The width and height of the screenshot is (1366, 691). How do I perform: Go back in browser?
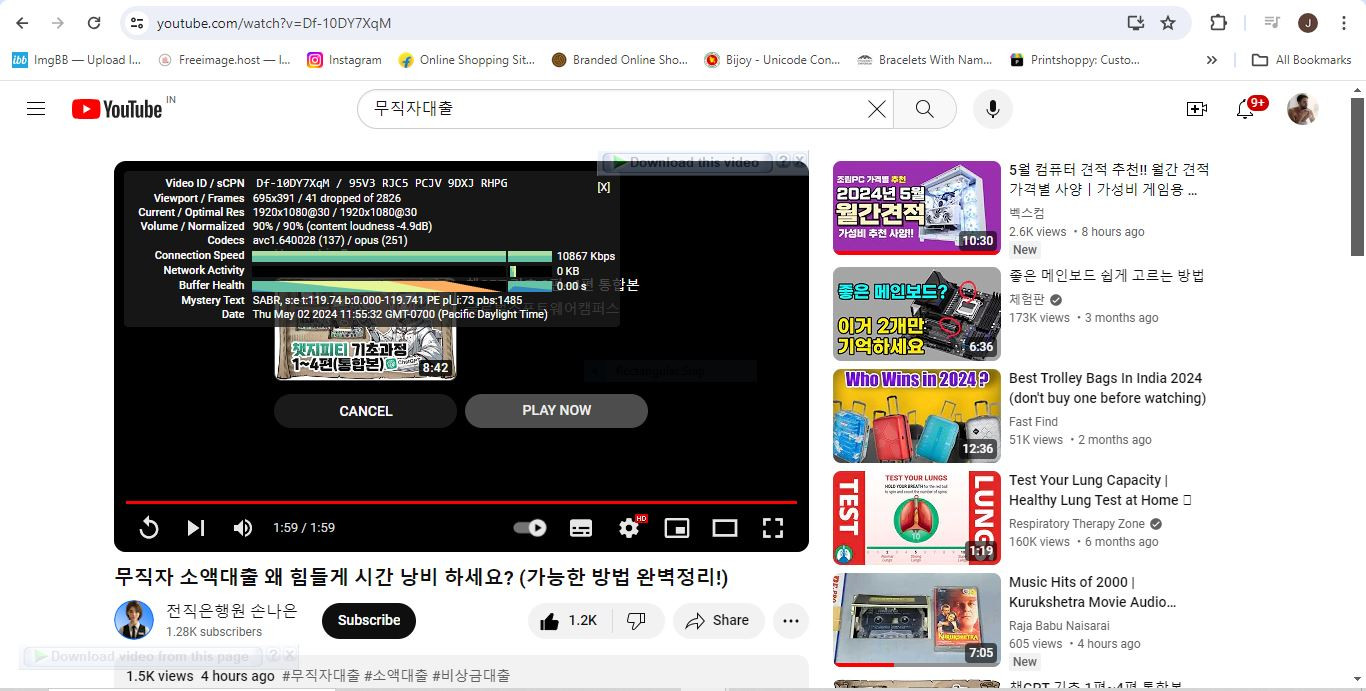[x=22, y=23]
